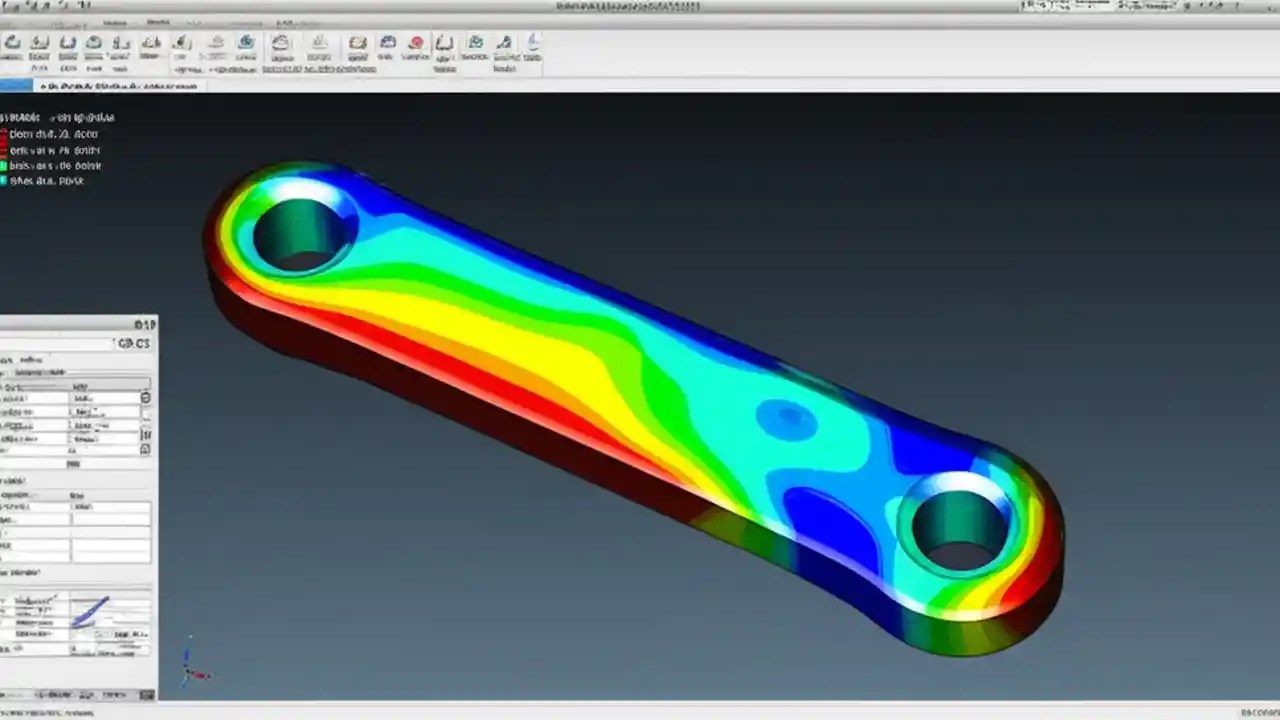
Task: Select the red apply-load toolbar icon
Action: 413,43
